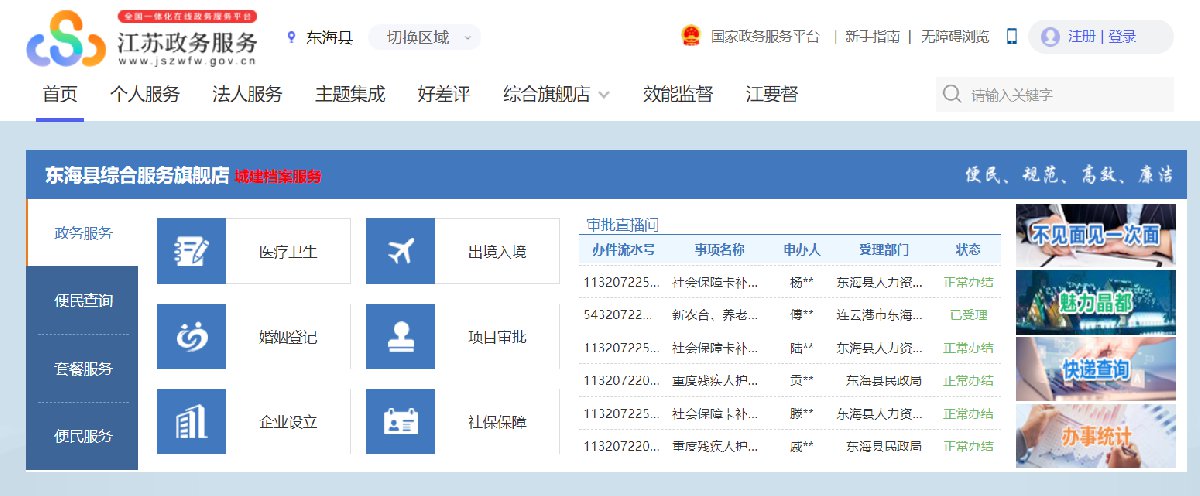Open the 切换区域 region switcher
1200x496 pixels.
click(424, 37)
